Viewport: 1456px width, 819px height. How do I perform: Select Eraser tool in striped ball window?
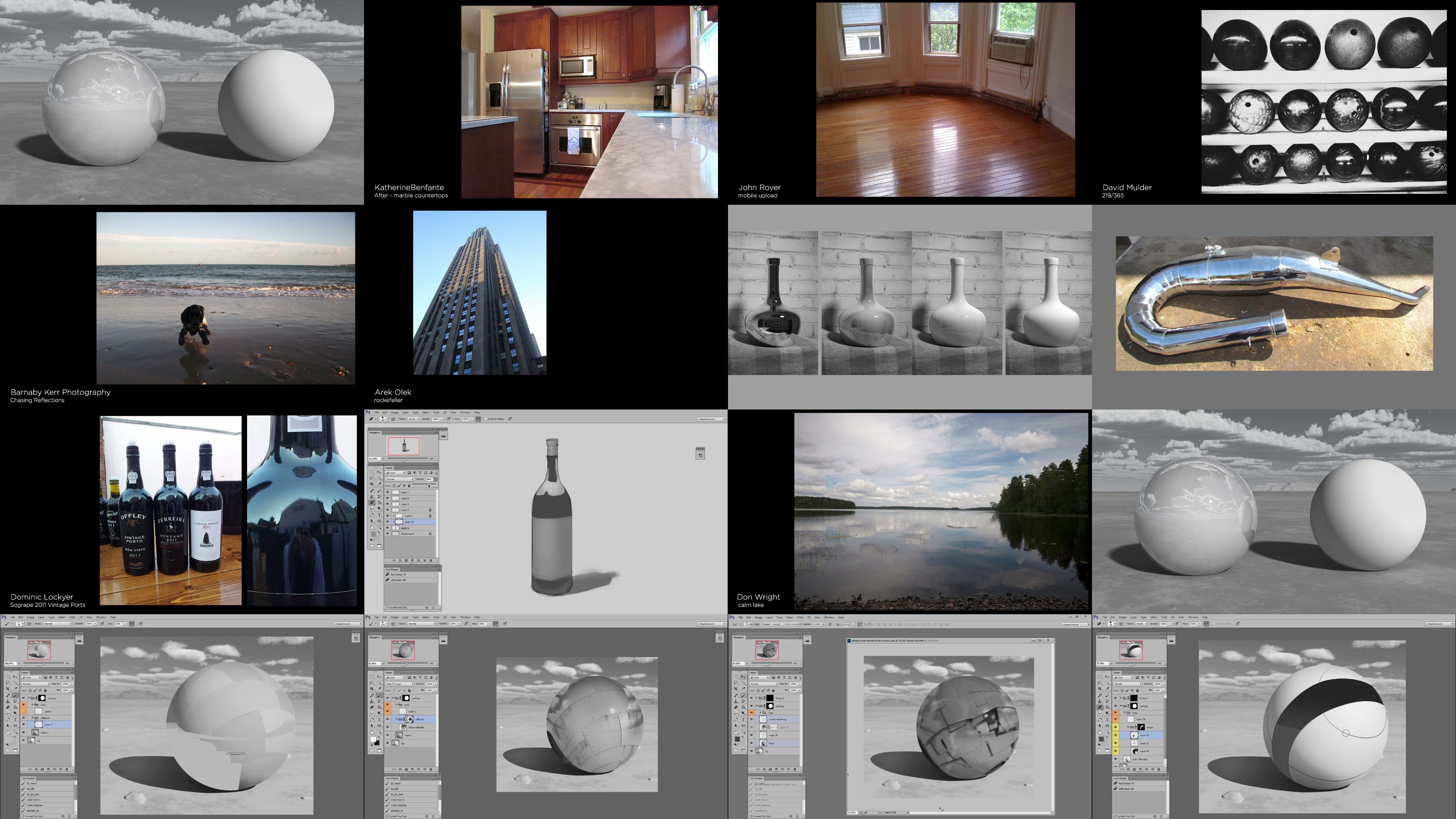(x=1100, y=708)
